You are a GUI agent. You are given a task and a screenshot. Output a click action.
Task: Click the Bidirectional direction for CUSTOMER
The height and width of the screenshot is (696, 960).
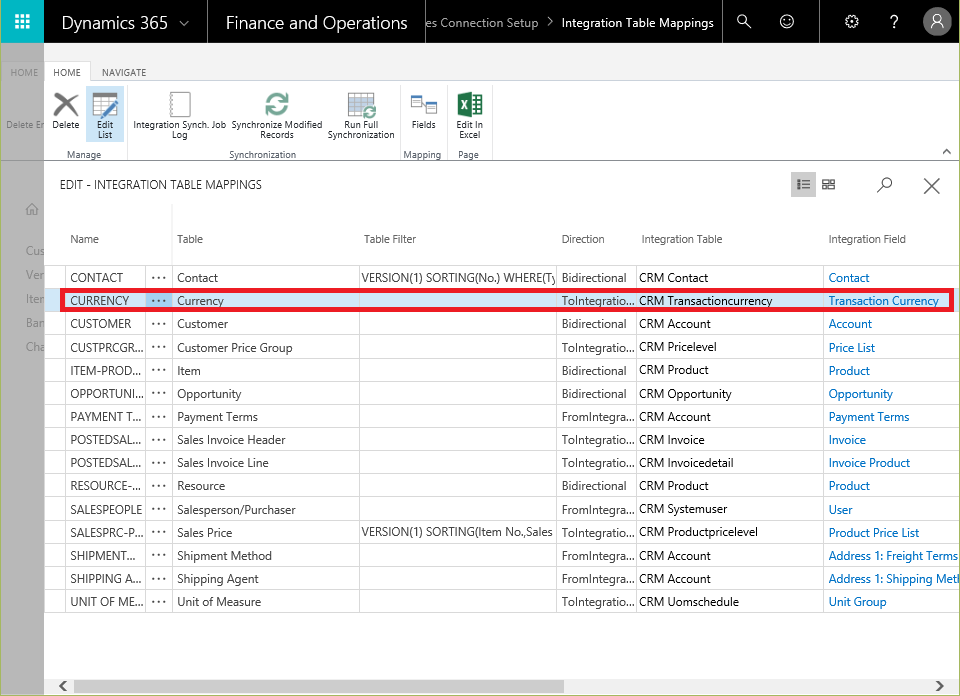594,324
